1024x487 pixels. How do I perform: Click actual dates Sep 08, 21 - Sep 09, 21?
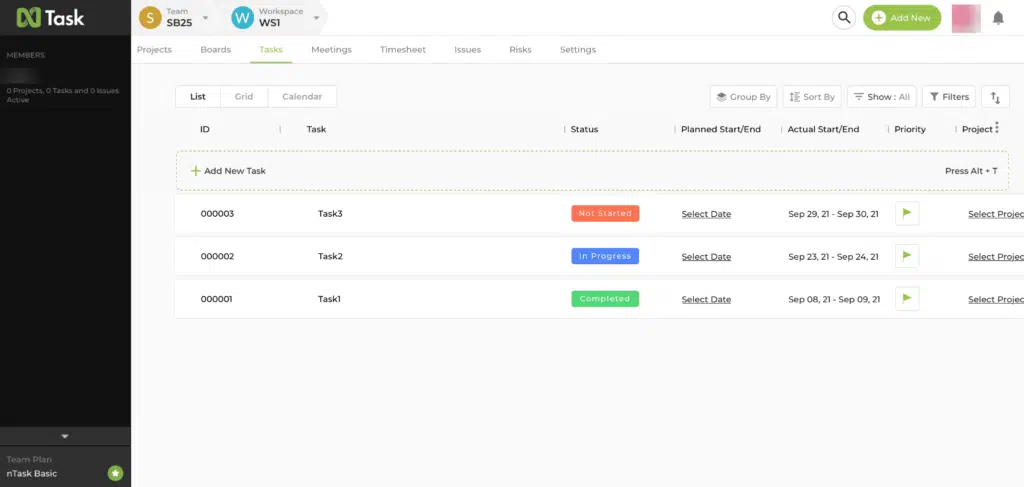(x=834, y=298)
